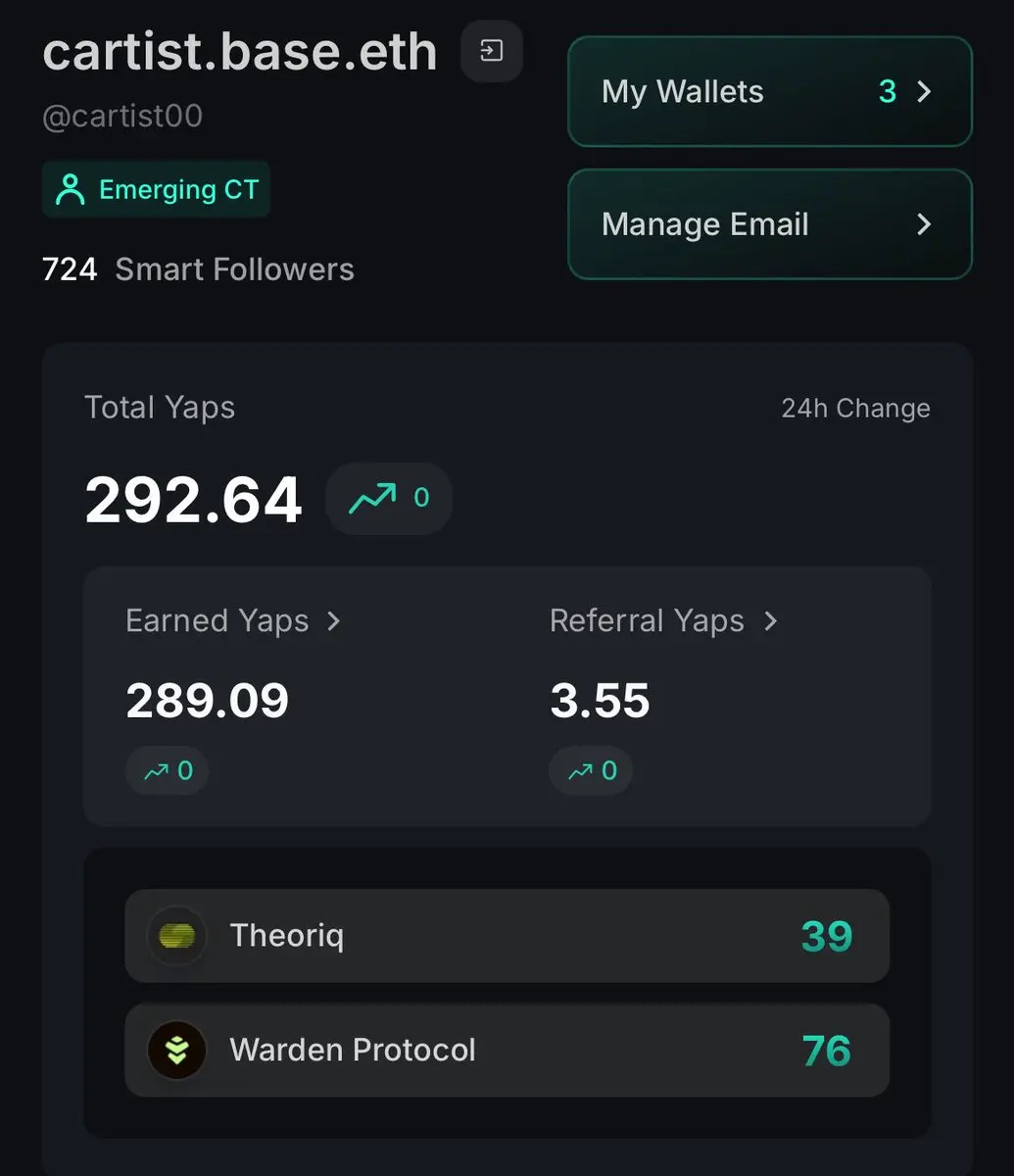
Task: Click the Referral Yaps trend change badge
Action: pyautogui.click(x=591, y=771)
